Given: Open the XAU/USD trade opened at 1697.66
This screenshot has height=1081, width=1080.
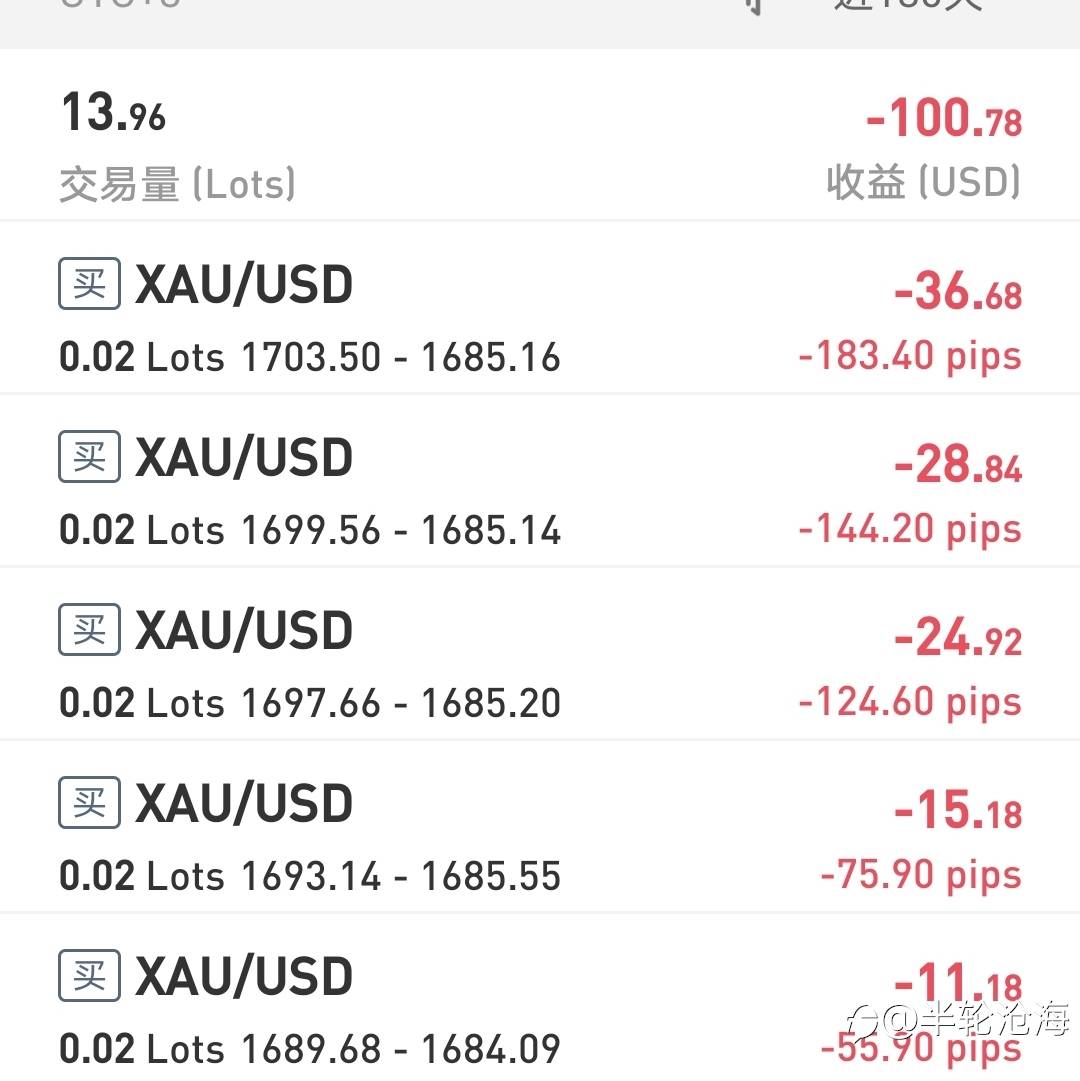Looking at the screenshot, I should click(244, 632).
